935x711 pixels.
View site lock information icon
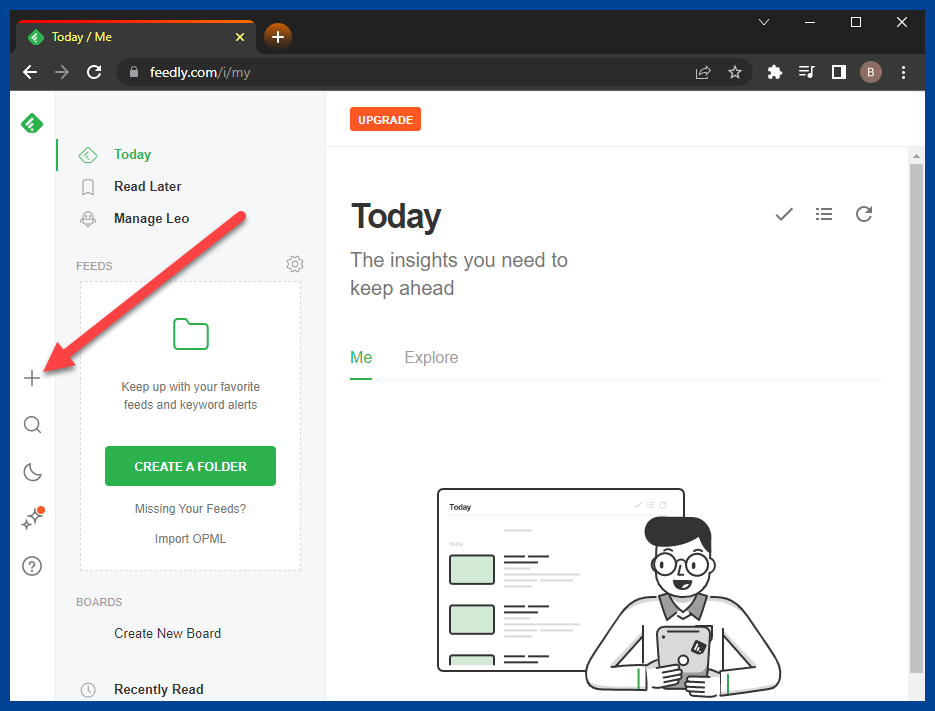tap(134, 72)
